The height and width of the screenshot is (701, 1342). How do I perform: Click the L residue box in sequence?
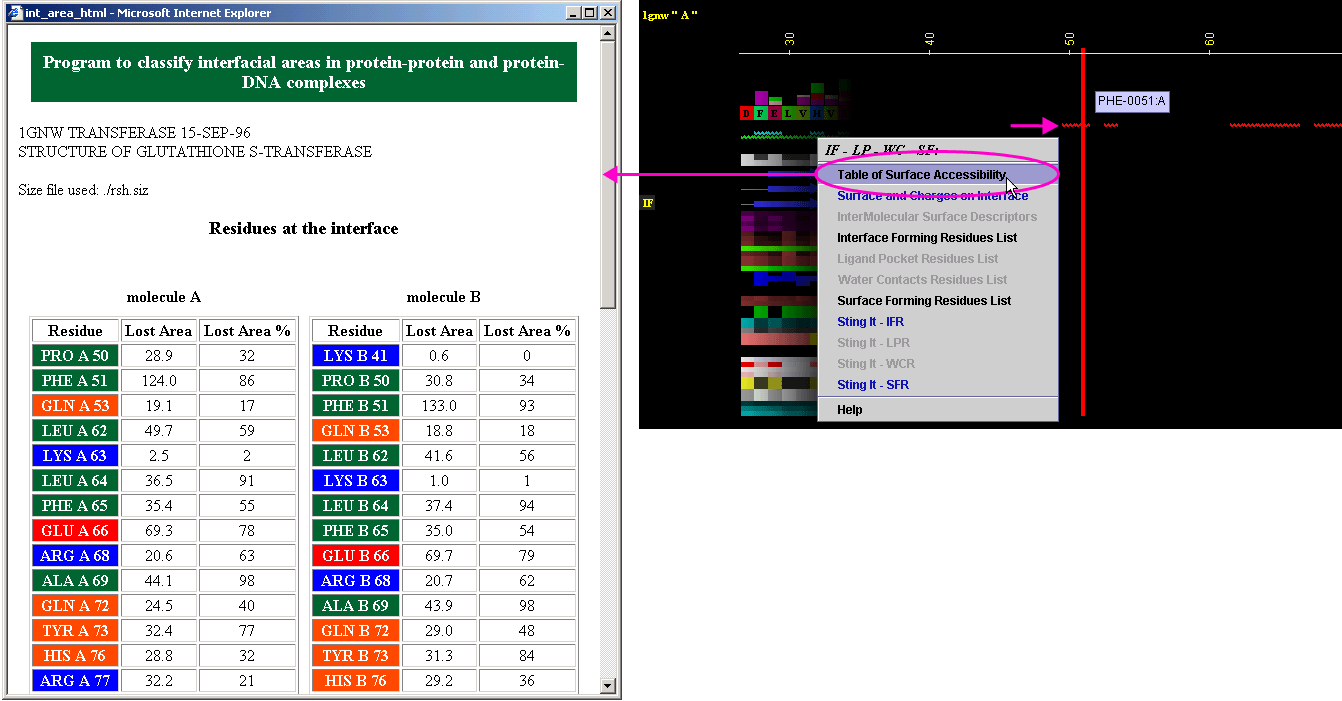tap(789, 113)
